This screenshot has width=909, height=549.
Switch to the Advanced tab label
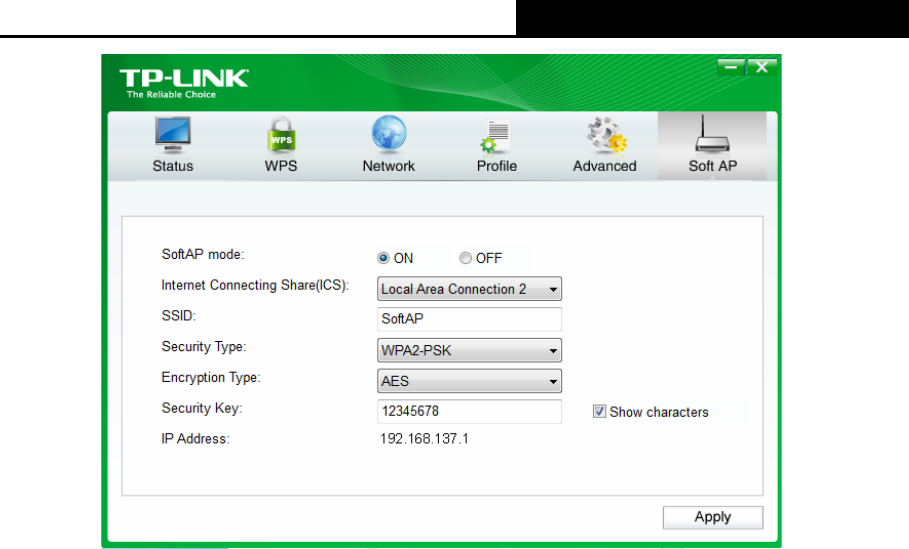click(x=605, y=166)
